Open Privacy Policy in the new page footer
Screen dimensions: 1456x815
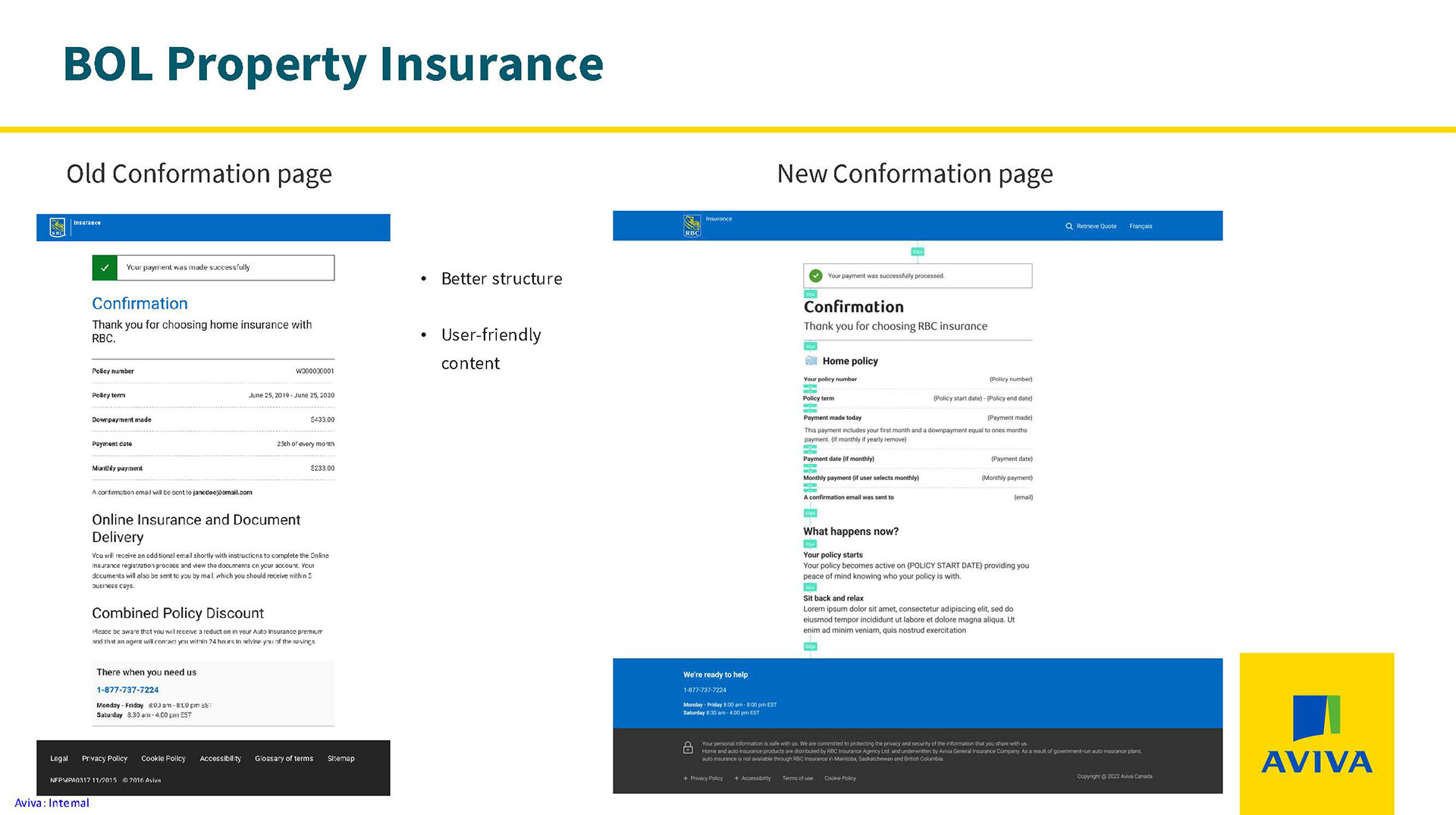[x=706, y=778]
